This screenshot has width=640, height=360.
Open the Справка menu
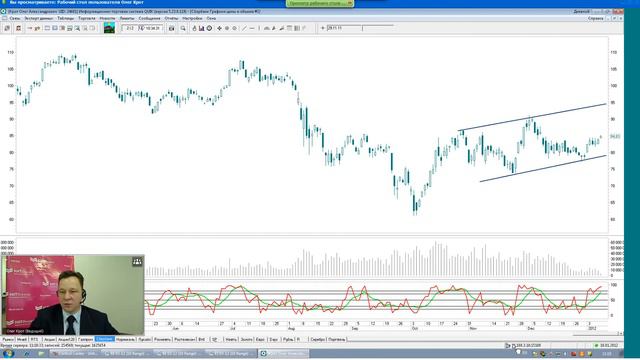(596, 18)
